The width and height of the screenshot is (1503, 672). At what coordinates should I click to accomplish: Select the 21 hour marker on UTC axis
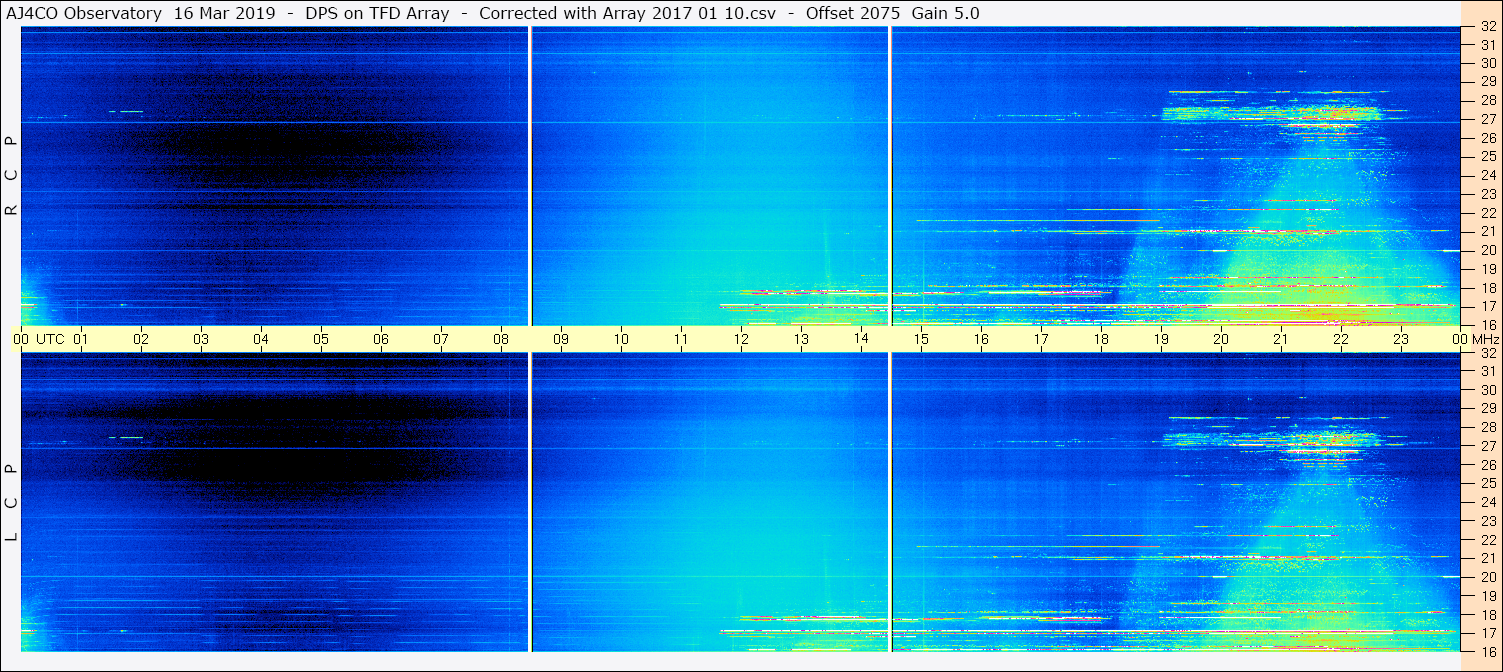1281,339
